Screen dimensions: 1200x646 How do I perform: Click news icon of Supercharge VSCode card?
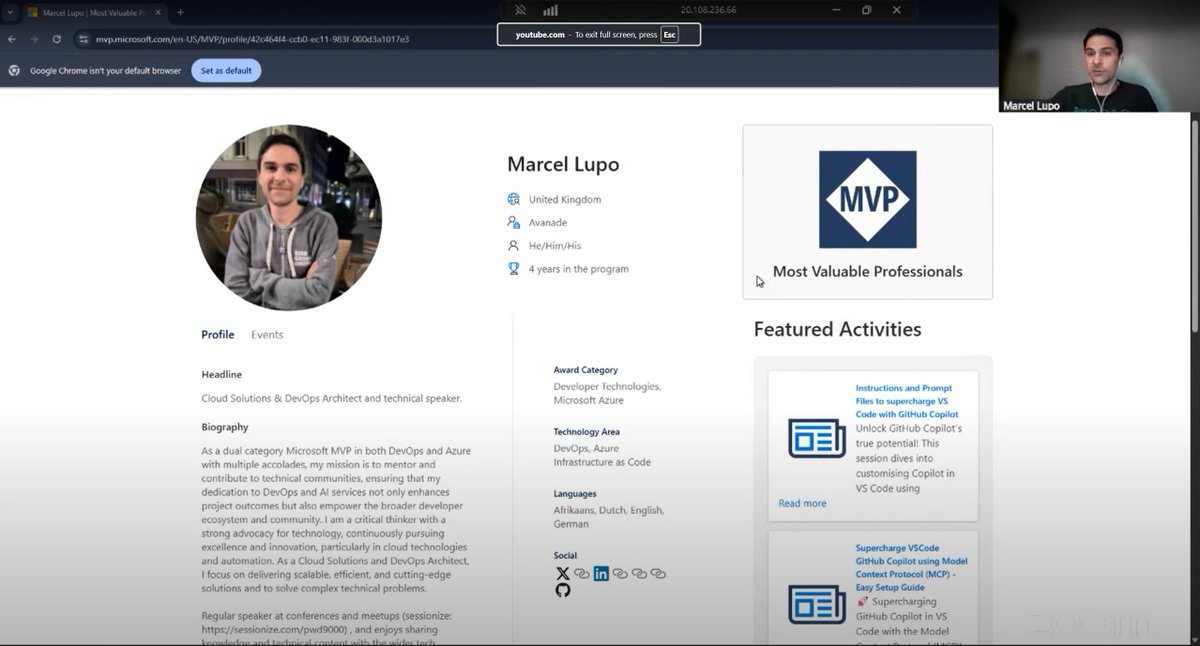click(817, 604)
